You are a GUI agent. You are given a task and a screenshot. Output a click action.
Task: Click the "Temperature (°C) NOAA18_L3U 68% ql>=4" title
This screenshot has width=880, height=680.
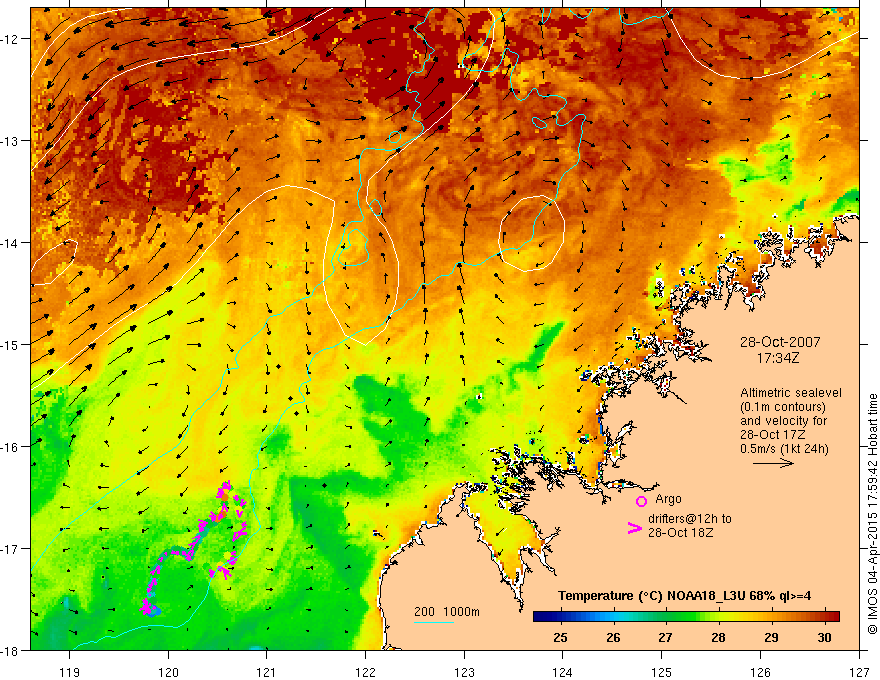pos(684,596)
